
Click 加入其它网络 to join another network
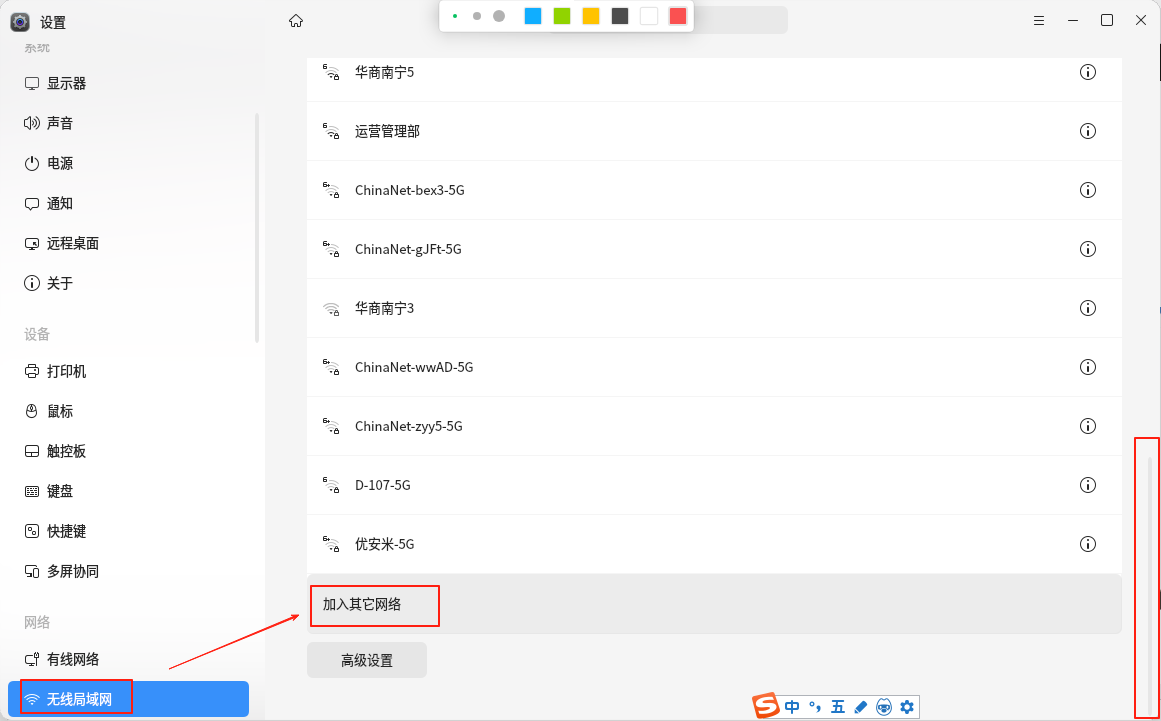point(362,604)
